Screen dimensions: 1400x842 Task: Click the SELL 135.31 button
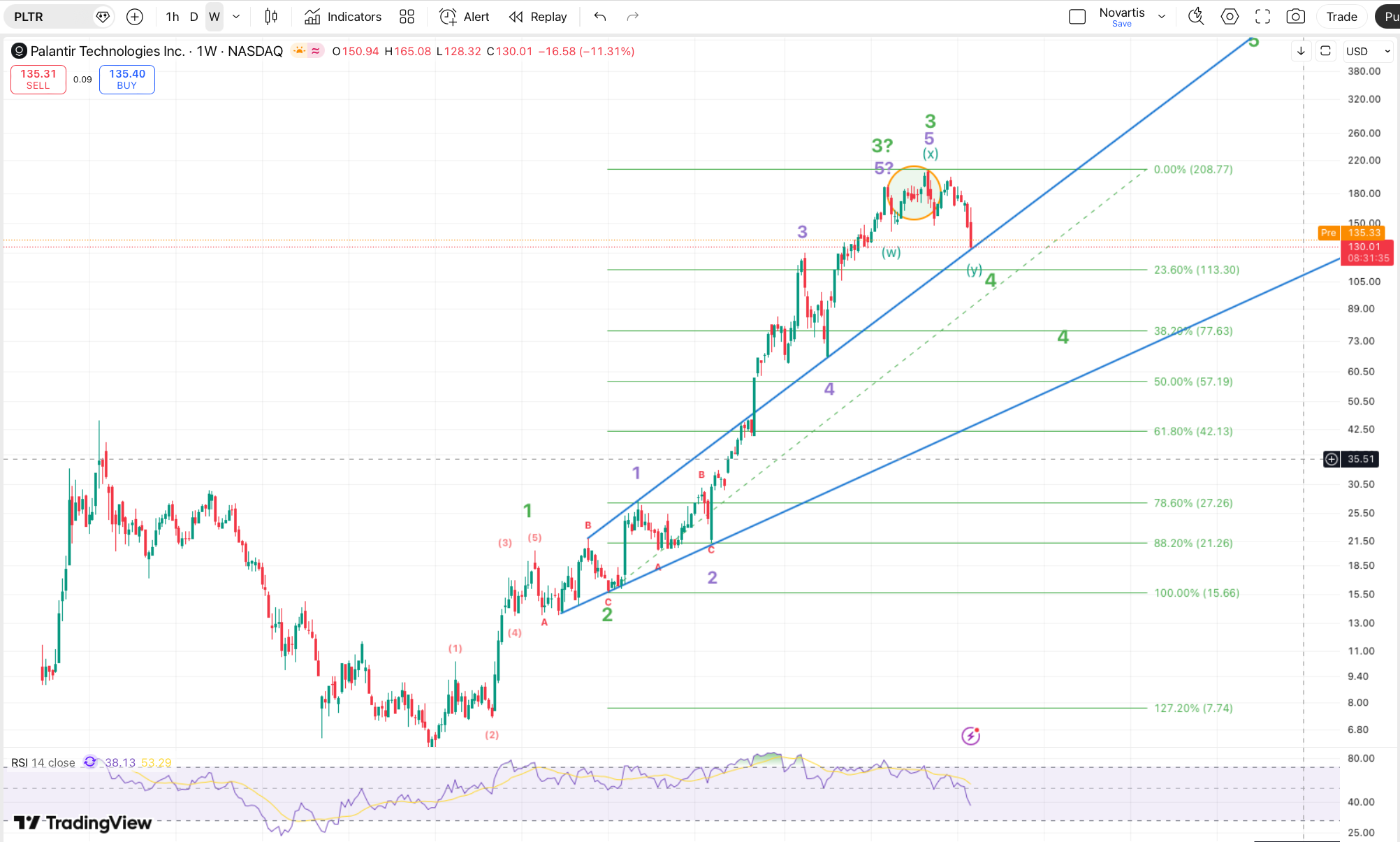point(38,79)
